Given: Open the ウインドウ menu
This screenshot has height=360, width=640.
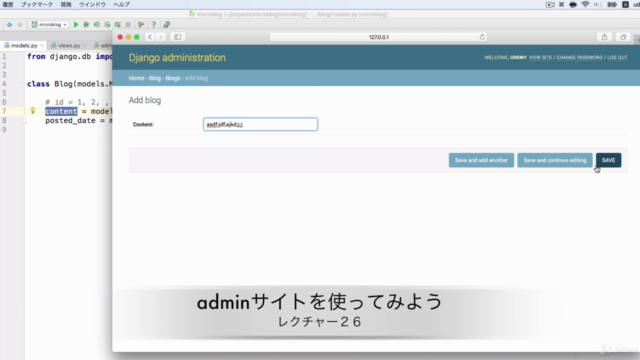Looking at the screenshot, I should [92, 4].
